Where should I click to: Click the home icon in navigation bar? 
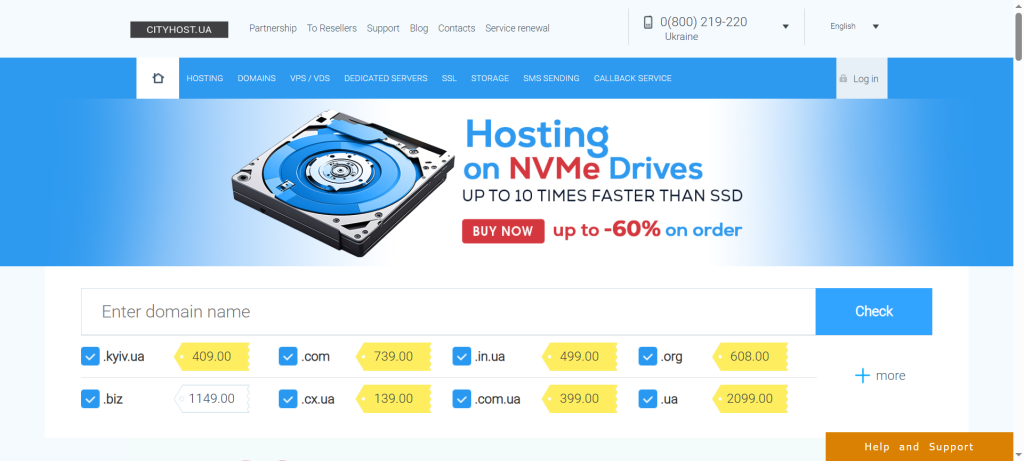click(x=157, y=78)
